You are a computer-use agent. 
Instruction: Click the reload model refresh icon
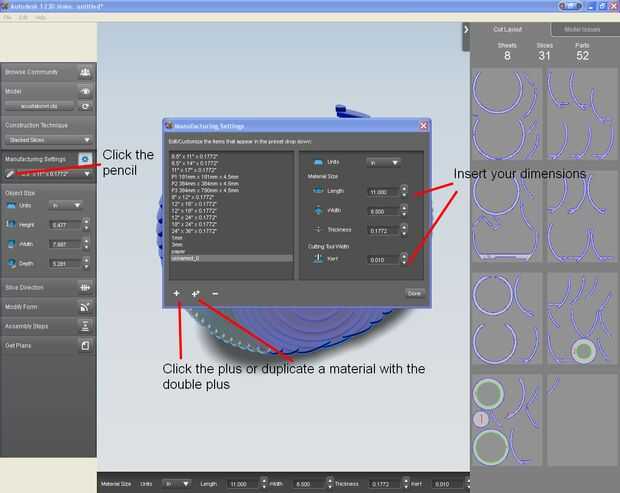pyautogui.click(x=85, y=106)
